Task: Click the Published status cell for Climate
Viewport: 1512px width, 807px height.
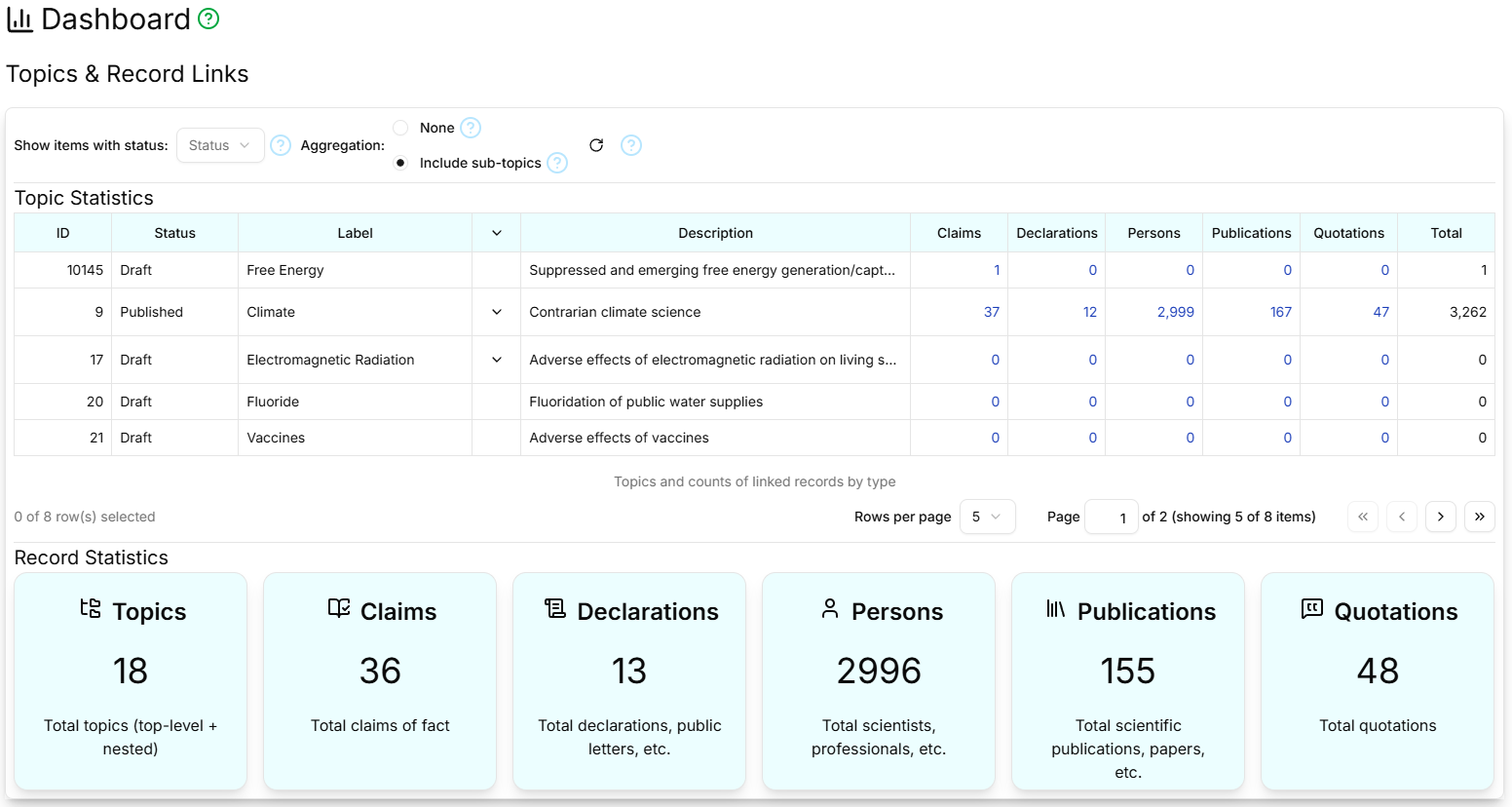Action: click(175, 312)
